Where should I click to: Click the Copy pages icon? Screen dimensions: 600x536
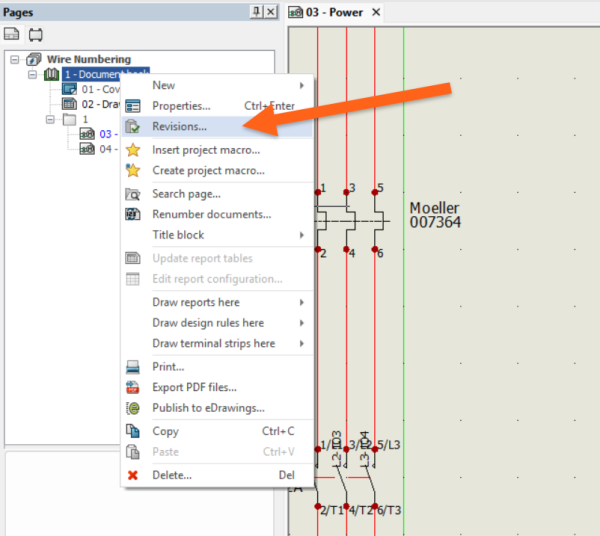(x=133, y=432)
